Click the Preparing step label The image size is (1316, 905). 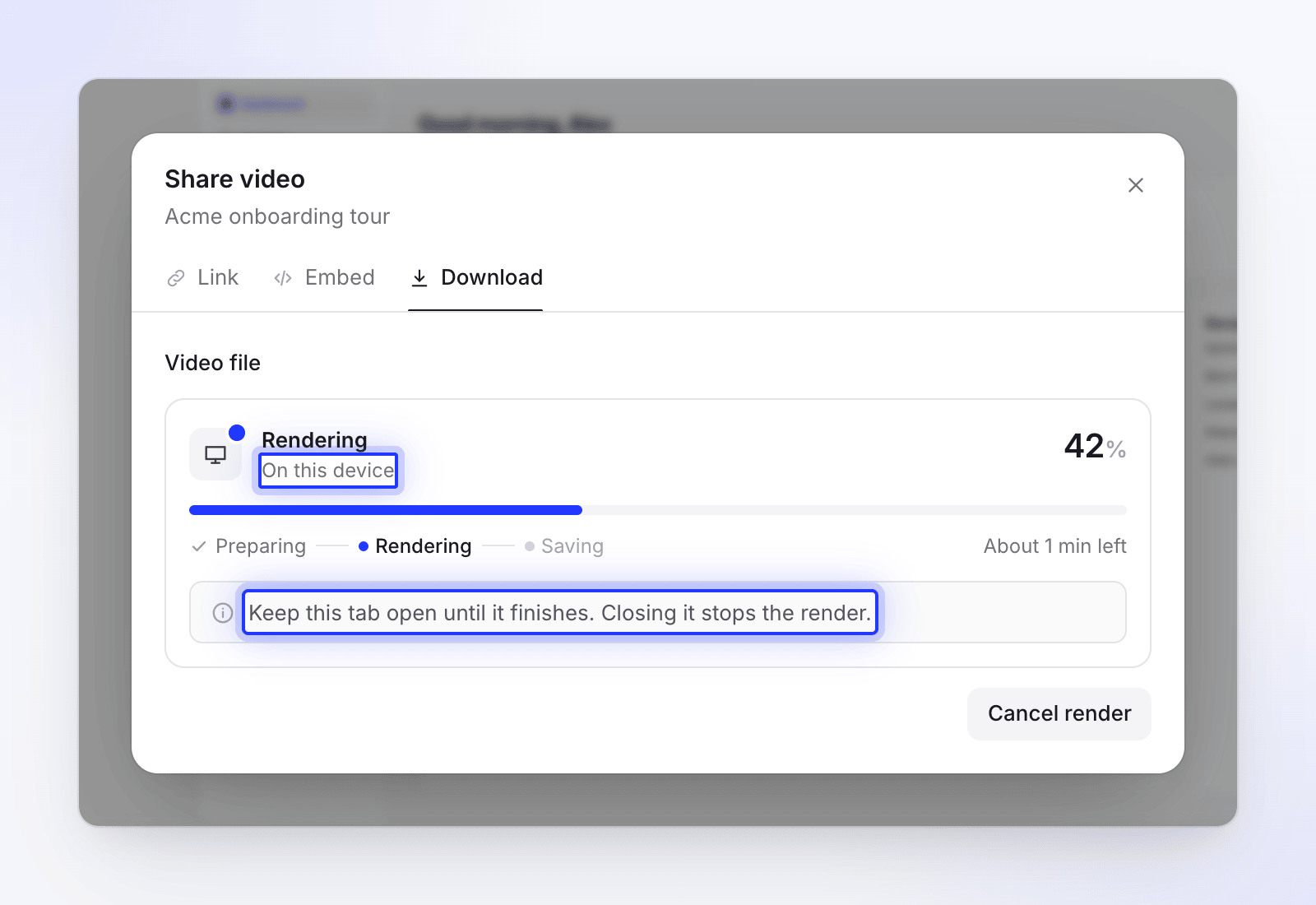click(x=261, y=546)
